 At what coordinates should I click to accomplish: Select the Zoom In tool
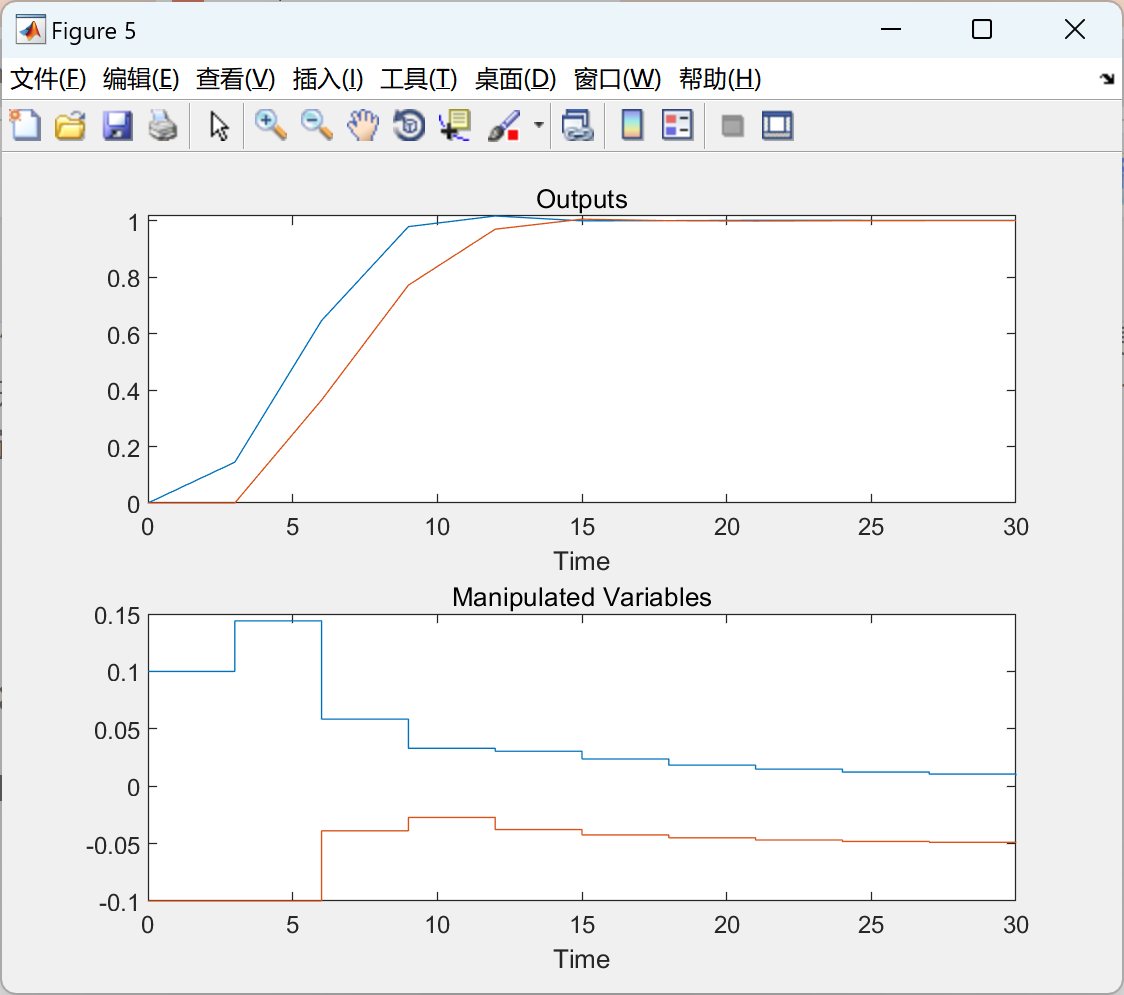[x=270, y=125]
